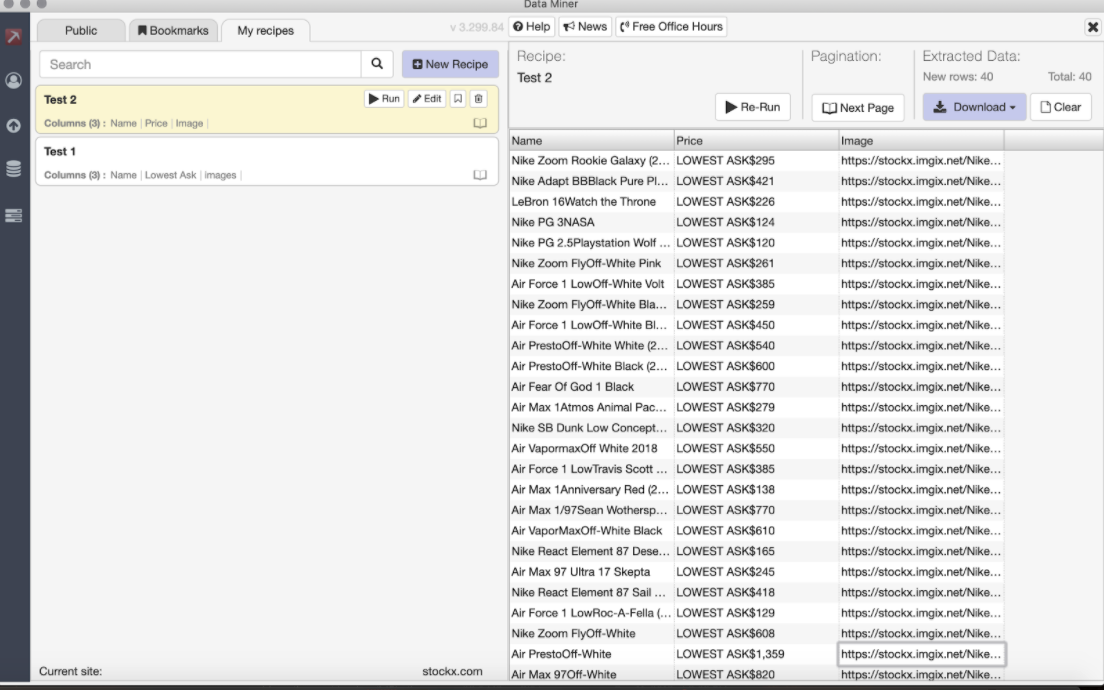Image resolution: width=1114 pixels, height=696 pixels.
Task: Open the book icon on Test 1 recipe
Action: click(x=480, y=175)
